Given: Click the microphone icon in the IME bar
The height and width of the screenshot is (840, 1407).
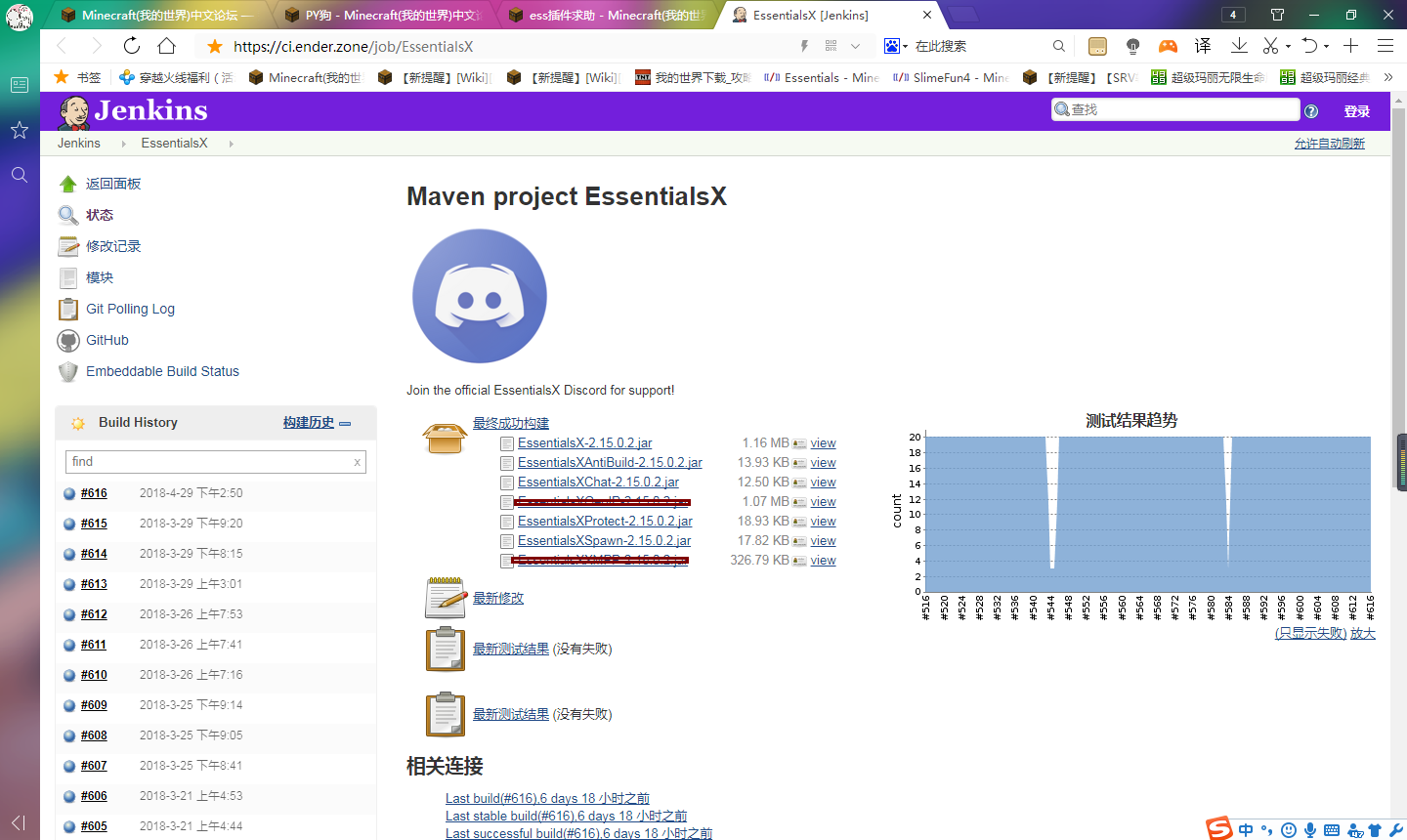Looking at the screenshot, I should click(1310, 830).
